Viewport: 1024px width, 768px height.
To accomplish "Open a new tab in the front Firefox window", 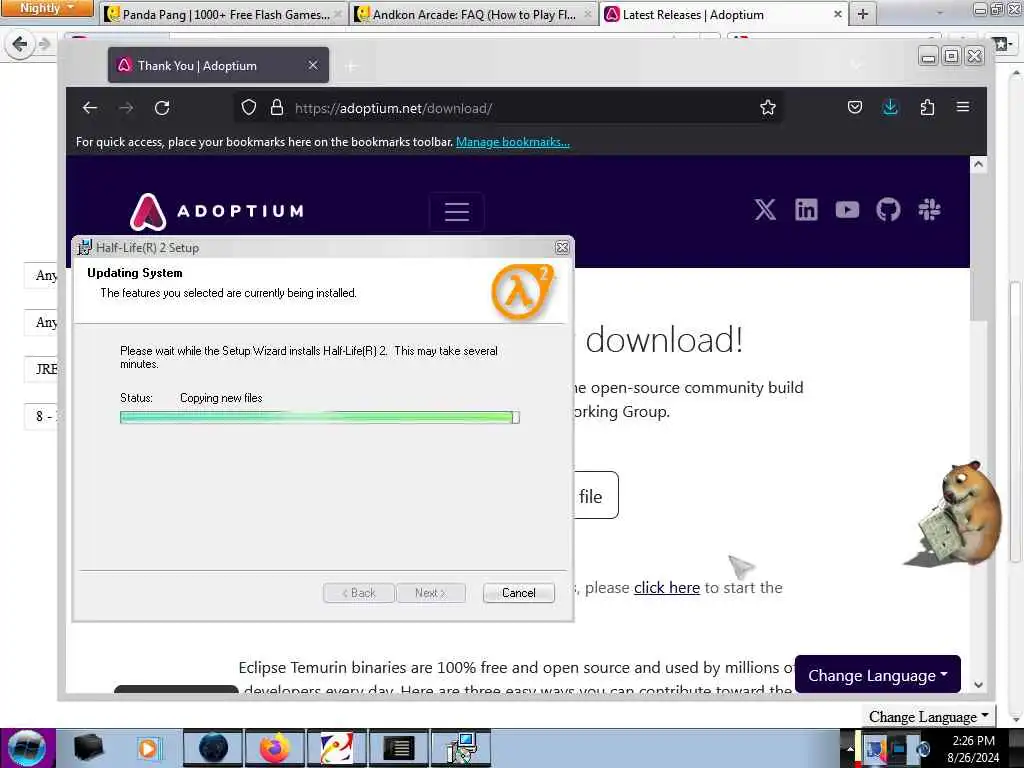I will pyautogui.click(x=351, y=66).
